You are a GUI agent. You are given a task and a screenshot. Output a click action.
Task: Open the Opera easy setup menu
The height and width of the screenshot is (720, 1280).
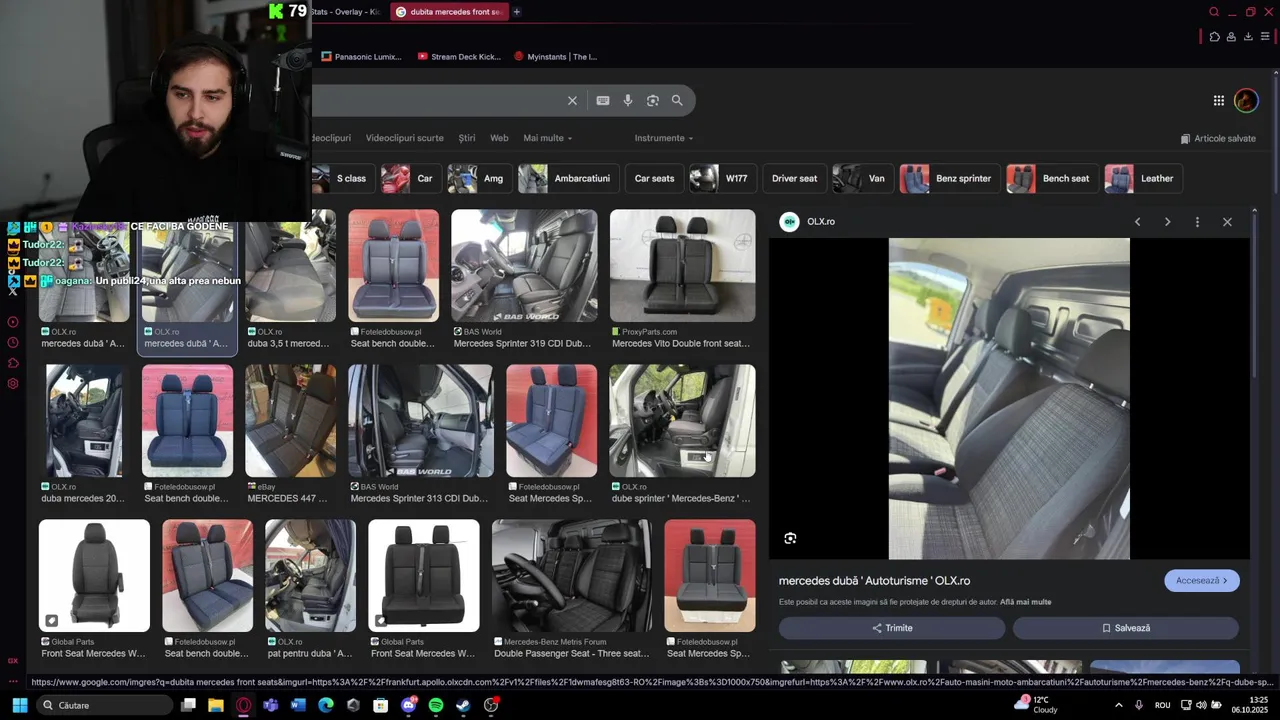(x=1264, y=37)
